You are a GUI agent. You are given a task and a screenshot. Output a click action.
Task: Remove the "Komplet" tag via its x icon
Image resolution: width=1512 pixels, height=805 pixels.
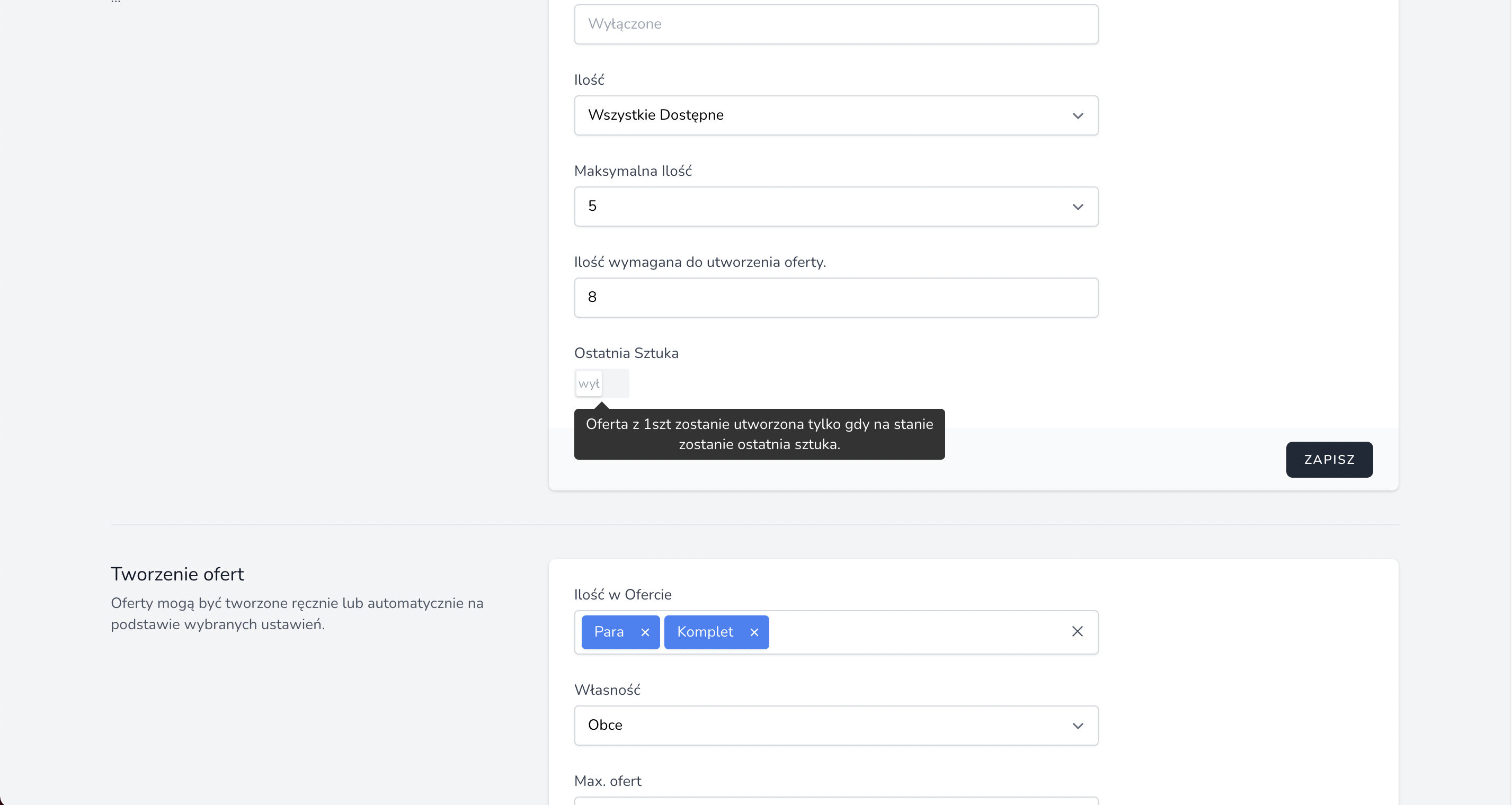point(754,632)
